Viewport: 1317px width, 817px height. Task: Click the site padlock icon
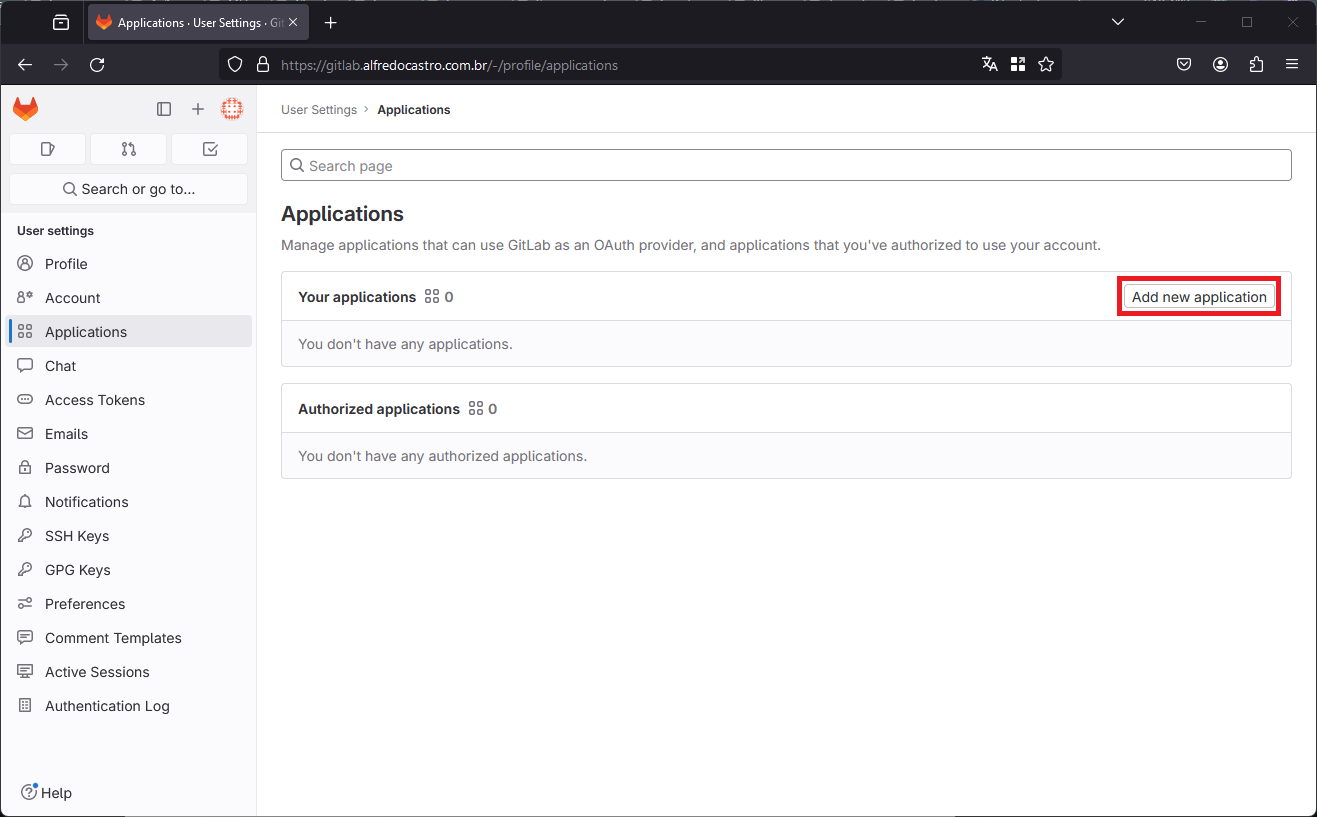click(x=263, y=64)
